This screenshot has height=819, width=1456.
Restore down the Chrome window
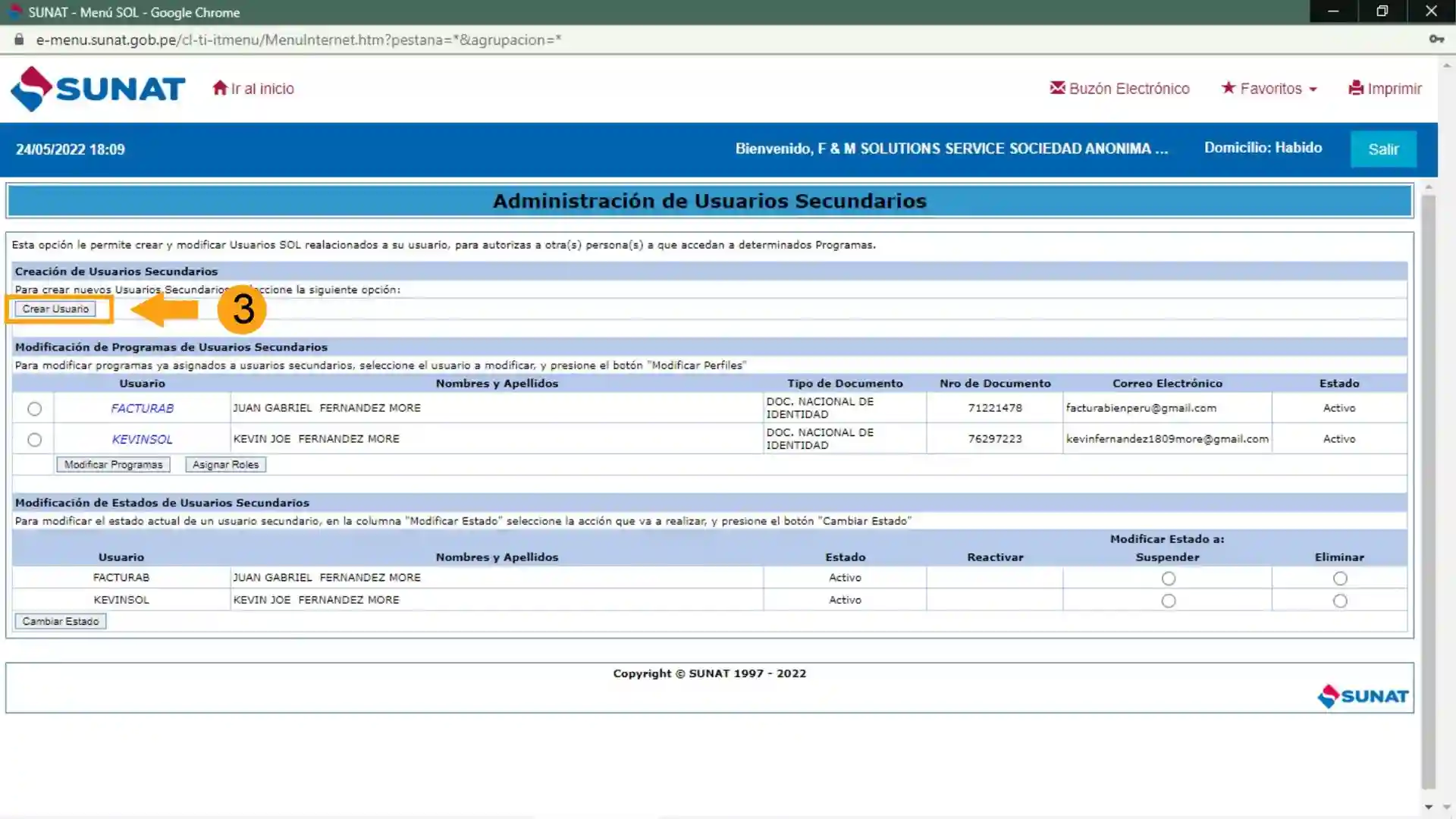tap(1382, 11)
